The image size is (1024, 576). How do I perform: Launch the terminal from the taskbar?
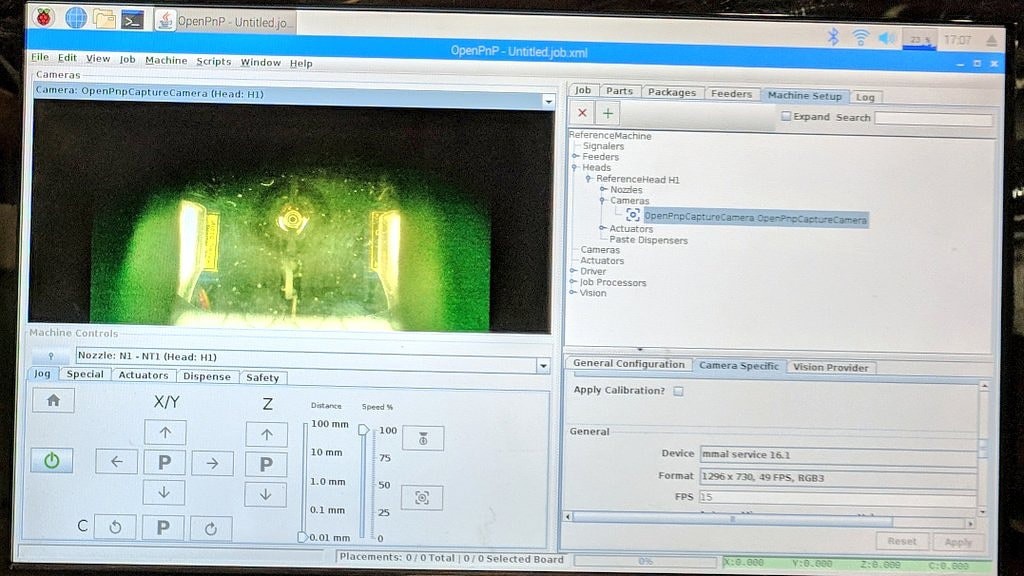point(133,20)
